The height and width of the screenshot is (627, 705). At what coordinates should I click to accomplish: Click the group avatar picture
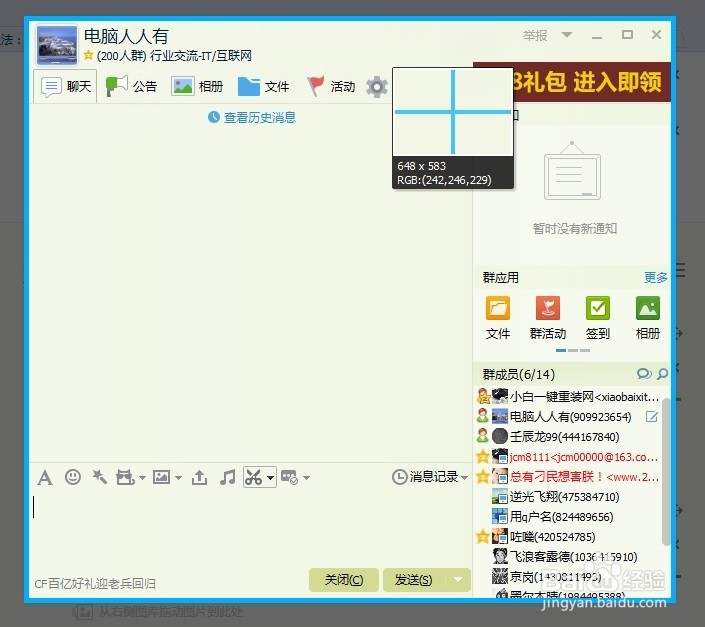click(x=57, y=44)
